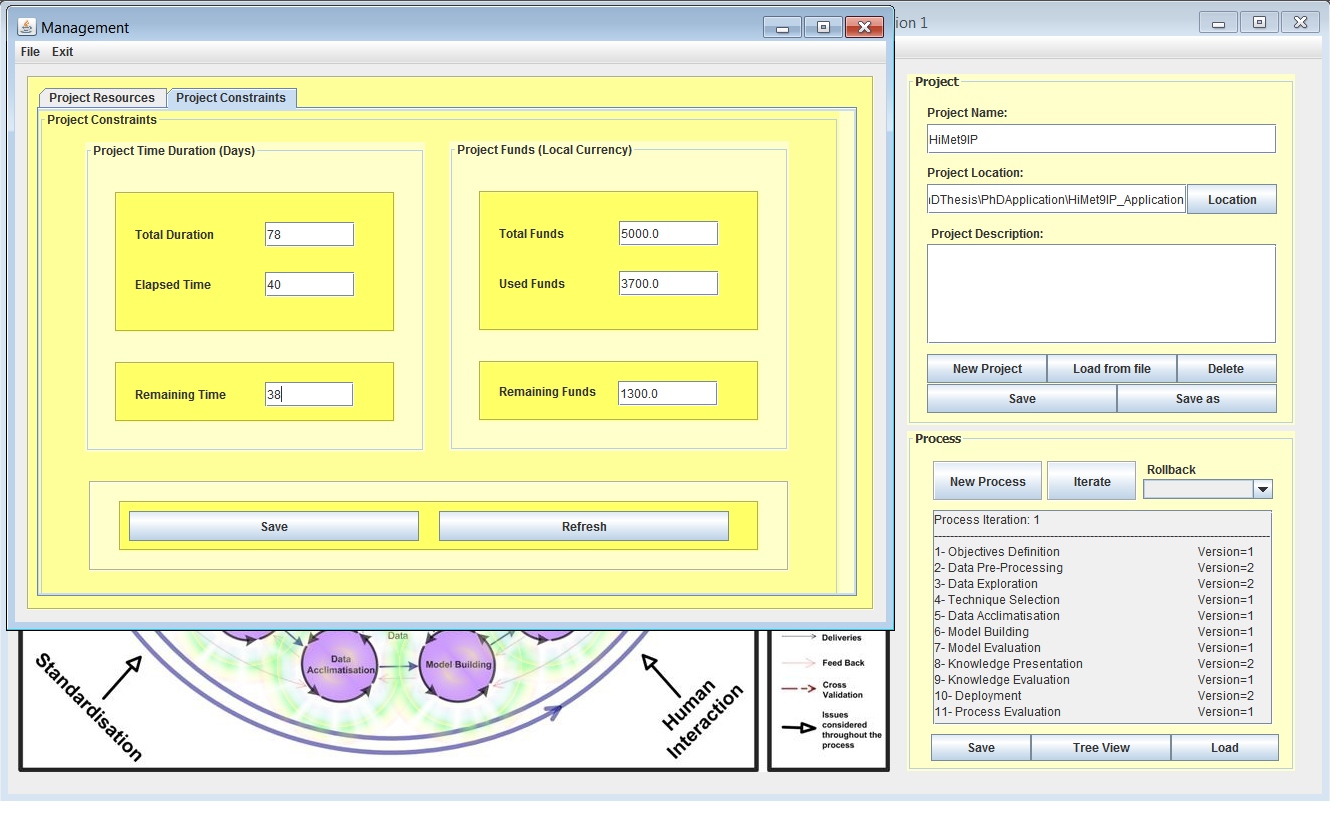Click the Total Duration input field
1344x816 pixels.
pos(309,234)
